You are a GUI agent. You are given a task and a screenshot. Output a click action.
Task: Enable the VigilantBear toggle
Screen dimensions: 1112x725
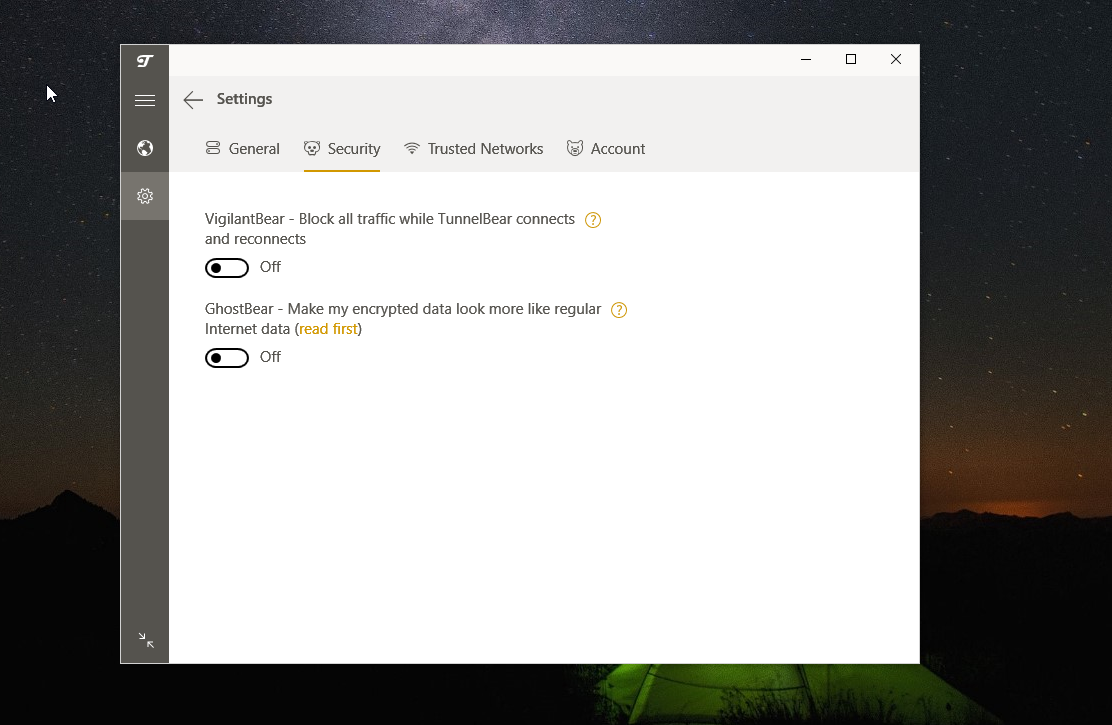227,268
